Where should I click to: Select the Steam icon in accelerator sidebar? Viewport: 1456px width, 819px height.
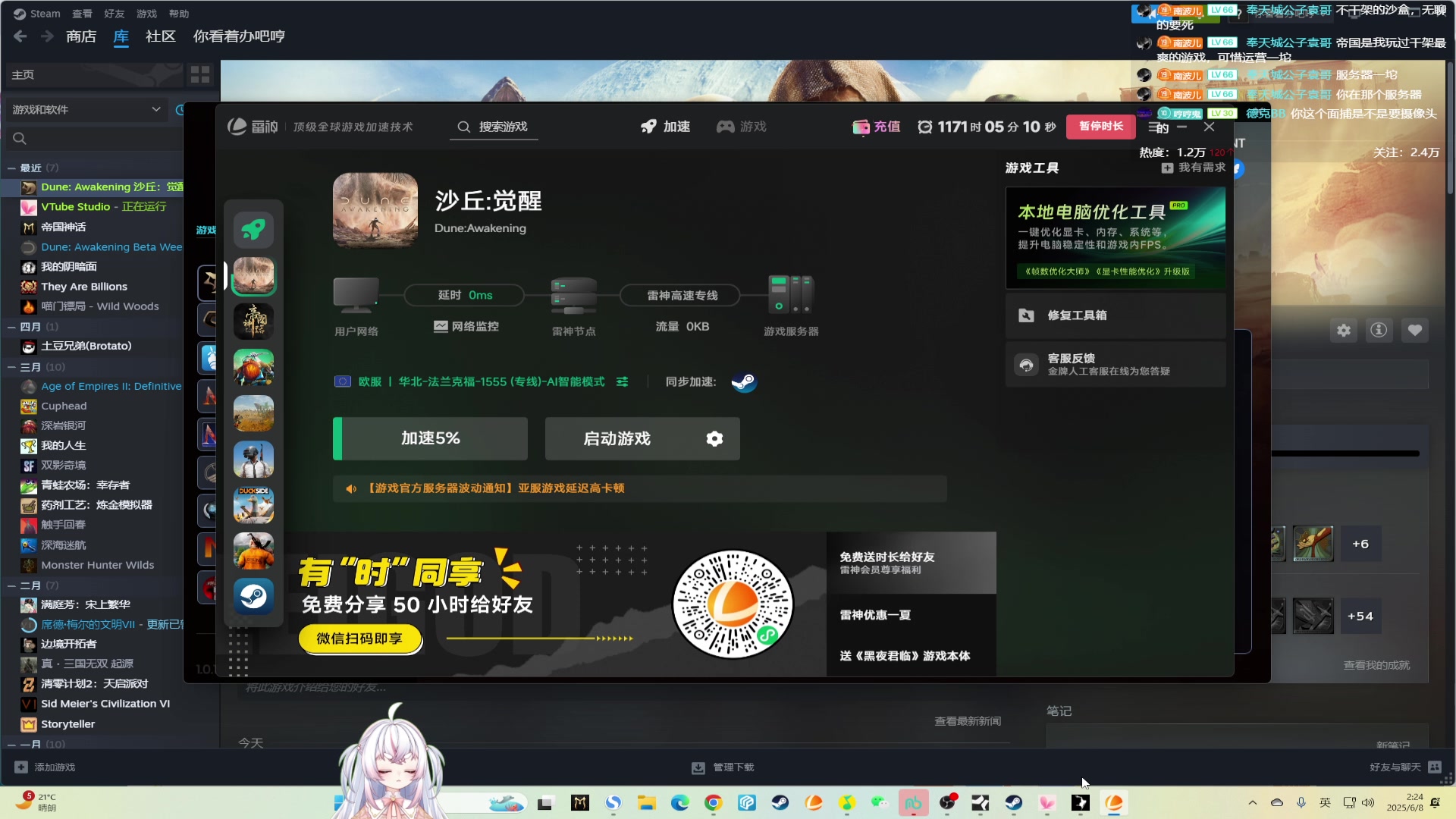253,597
